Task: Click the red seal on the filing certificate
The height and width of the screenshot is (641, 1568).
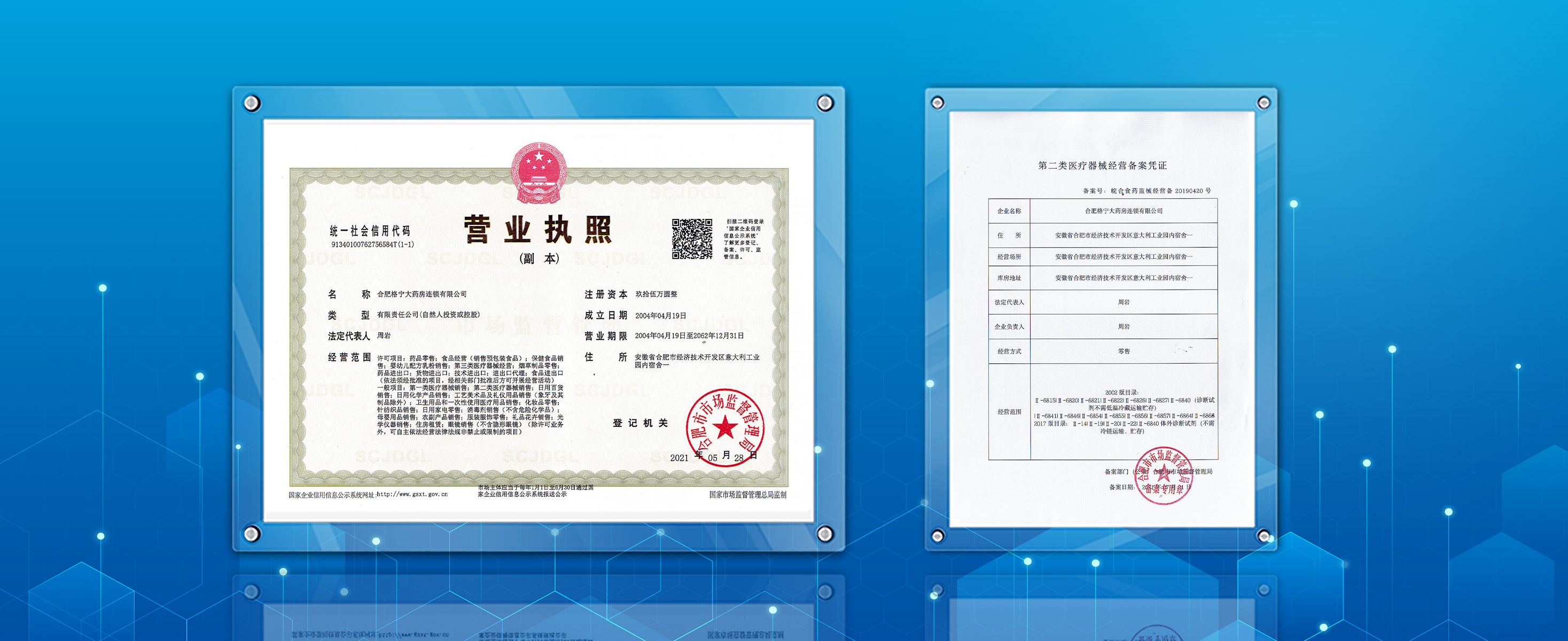Action: 1163,475
